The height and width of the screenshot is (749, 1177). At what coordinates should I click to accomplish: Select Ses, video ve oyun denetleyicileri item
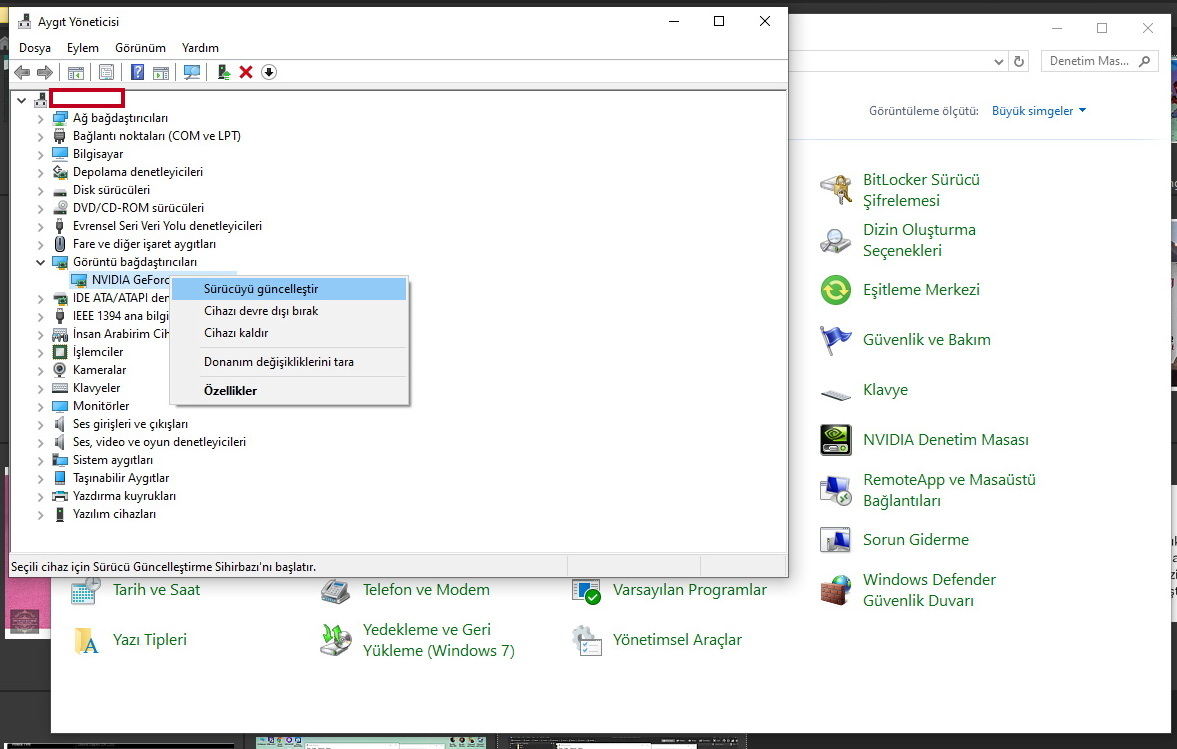[x=159, y=442]
